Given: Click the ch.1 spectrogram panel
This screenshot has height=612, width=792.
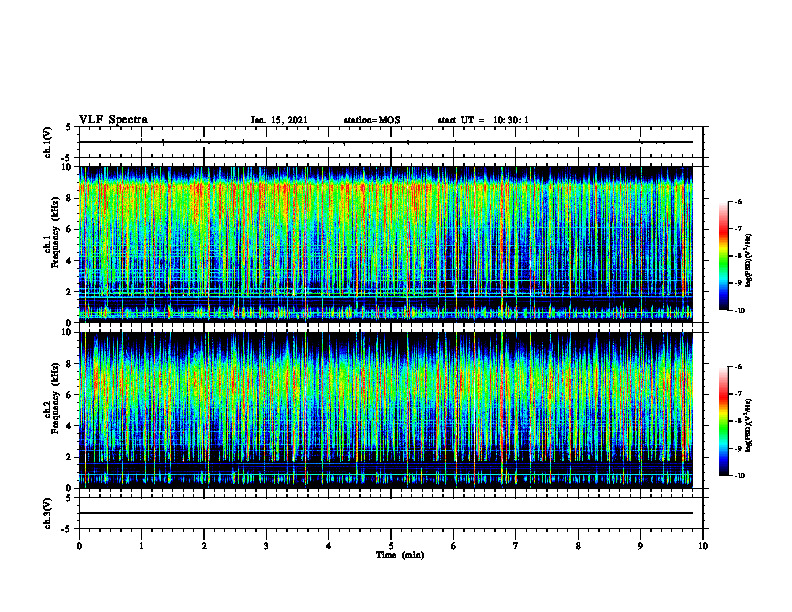Looking at the screenshot, I should 386,244.
